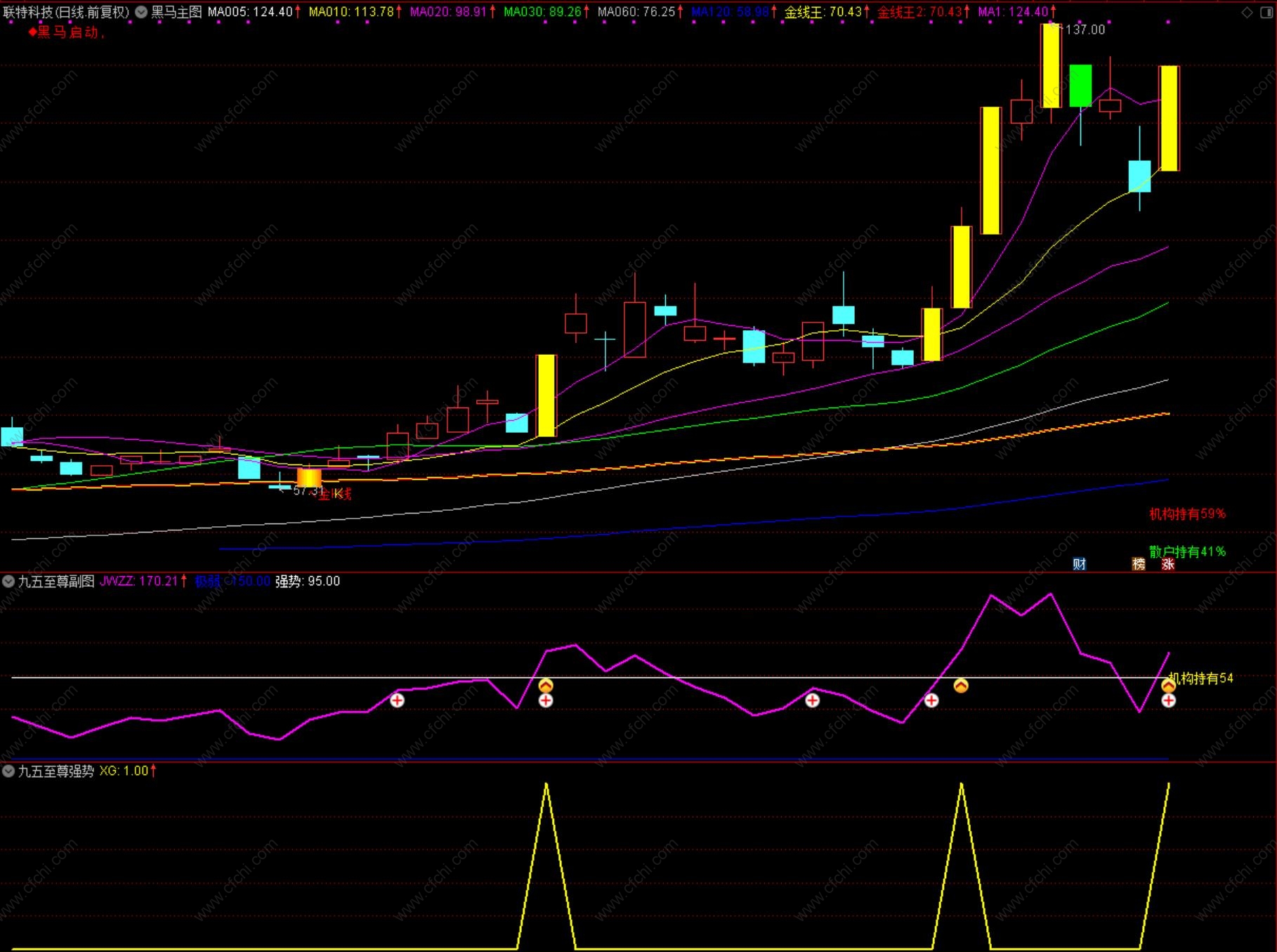Open the 榜 ranking marker
Screen dimensions: 1277x952
pyautogui.click(x=1139, y=563)
